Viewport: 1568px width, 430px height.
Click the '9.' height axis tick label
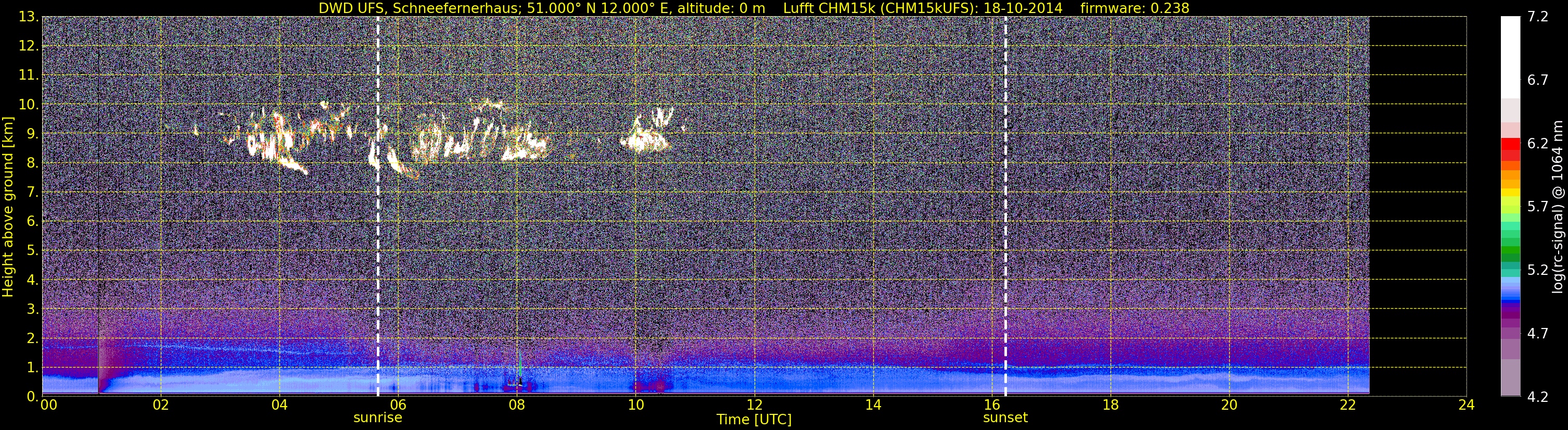(32, 133)
